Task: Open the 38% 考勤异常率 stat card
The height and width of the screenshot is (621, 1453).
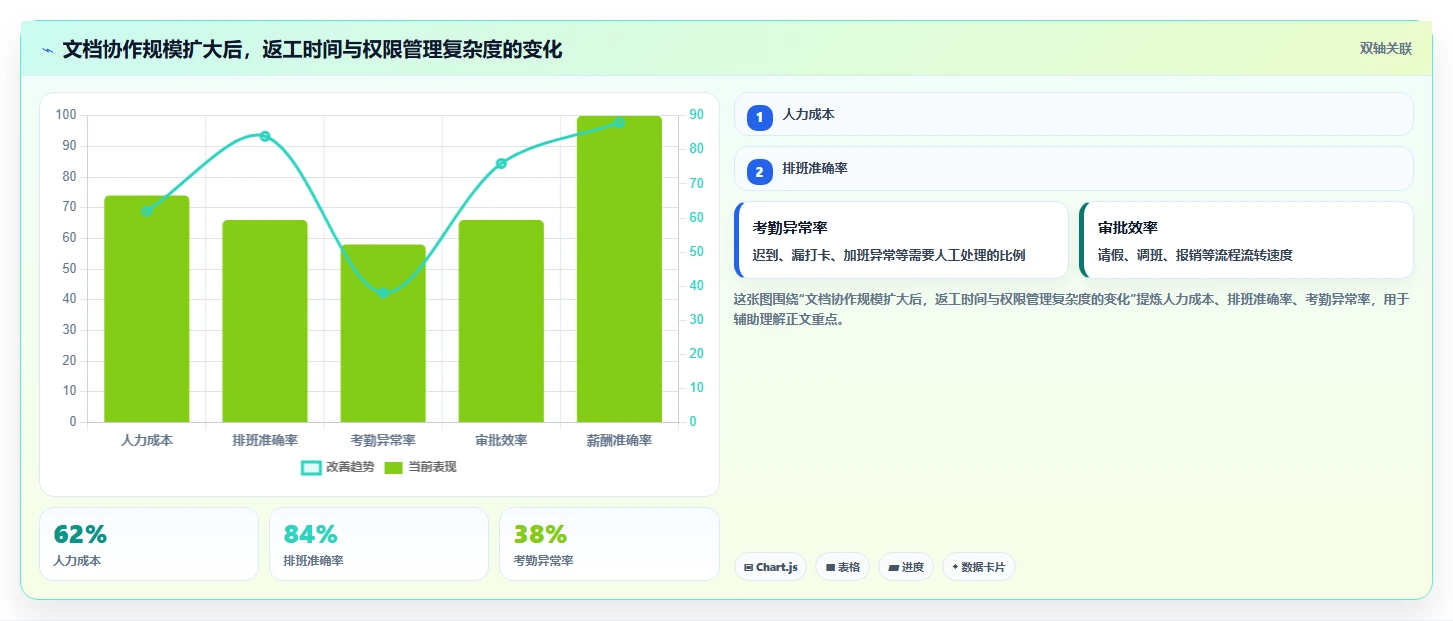Action: tap(609, 544)
